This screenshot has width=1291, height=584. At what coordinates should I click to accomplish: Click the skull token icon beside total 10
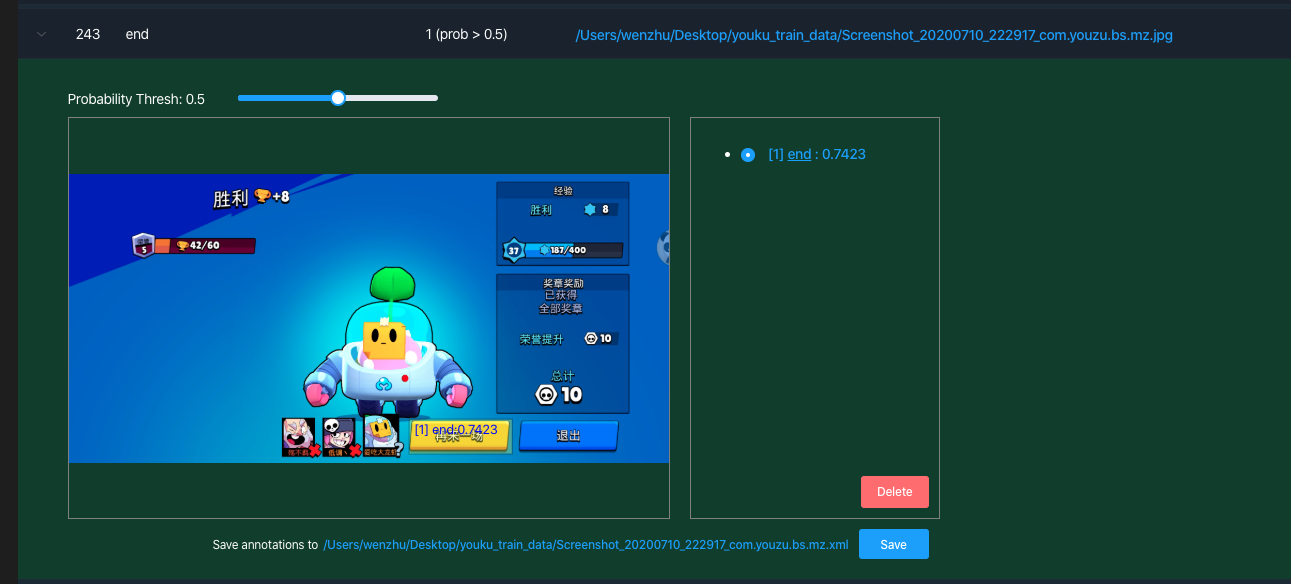coord(546,395)
